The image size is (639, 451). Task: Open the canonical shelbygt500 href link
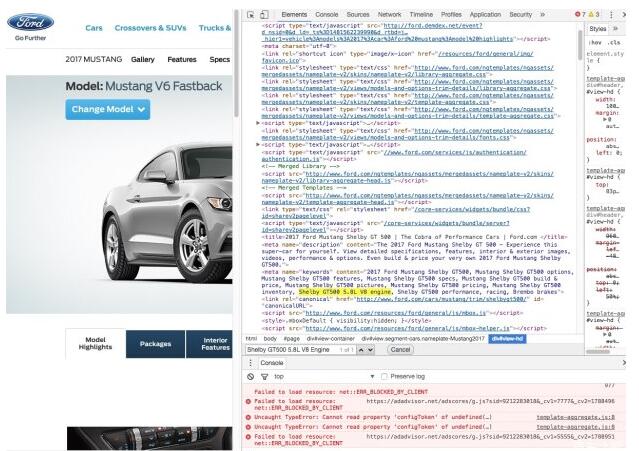[x=441, y=299]
